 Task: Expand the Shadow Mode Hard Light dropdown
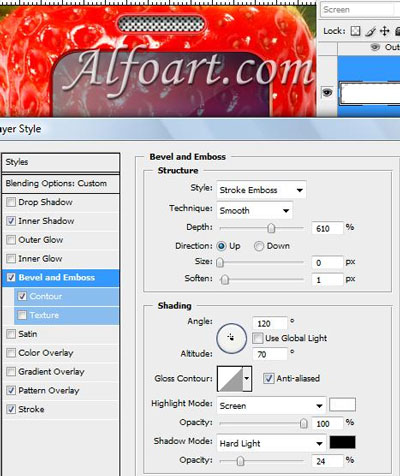[271, 443]
